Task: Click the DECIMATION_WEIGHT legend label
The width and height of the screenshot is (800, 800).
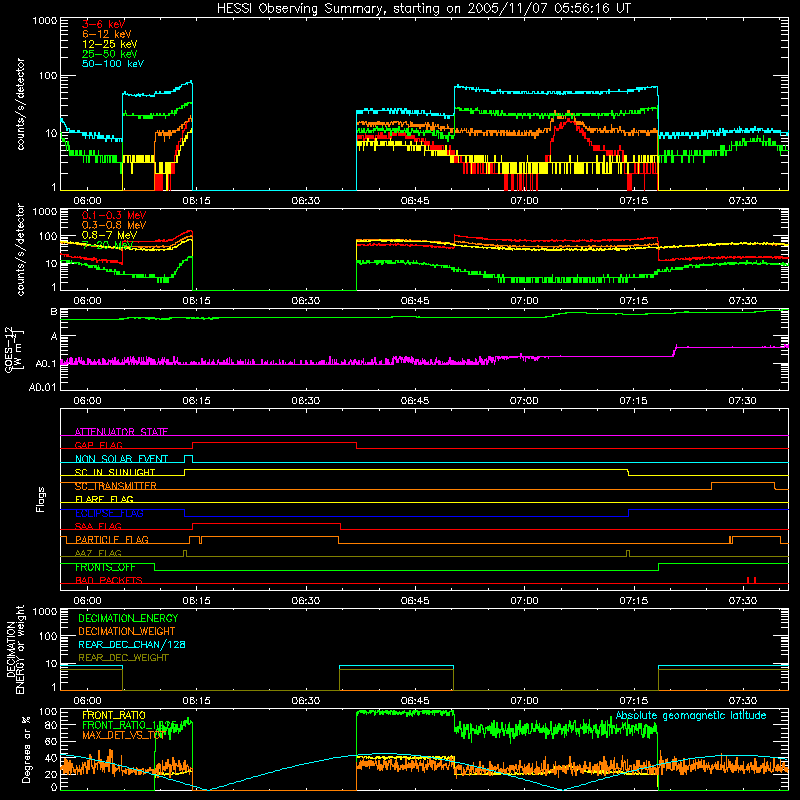Action: tap(127, 631)
